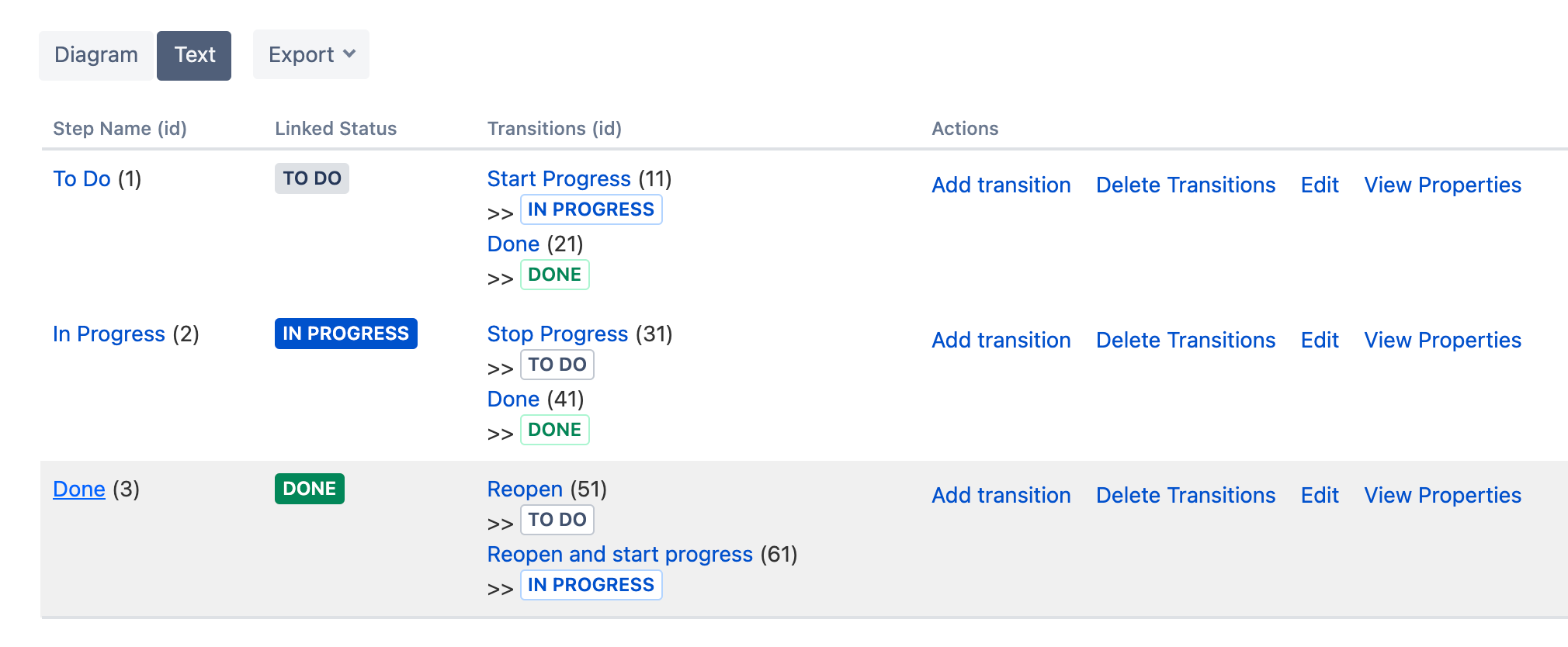The width and height of the screenshot is (1568, 647).
Task: Click Done transition with id 21
Action: point(513,244)
